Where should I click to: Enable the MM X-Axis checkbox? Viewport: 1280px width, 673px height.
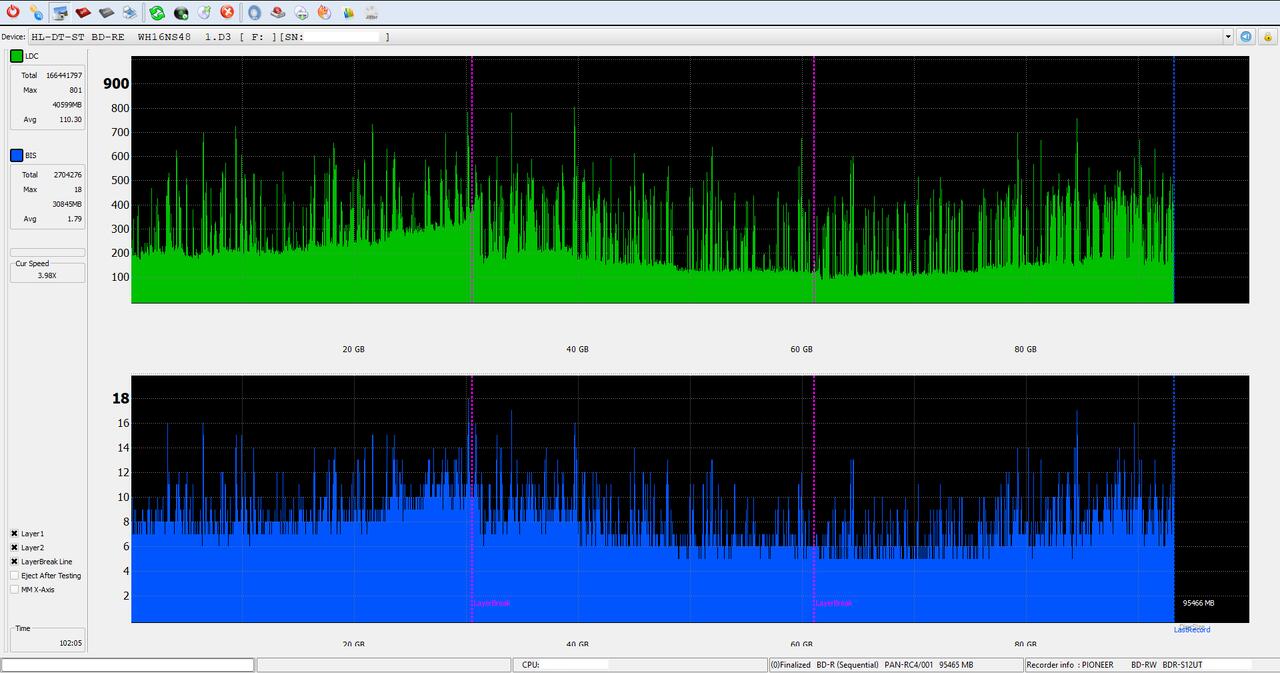[14, 590]
